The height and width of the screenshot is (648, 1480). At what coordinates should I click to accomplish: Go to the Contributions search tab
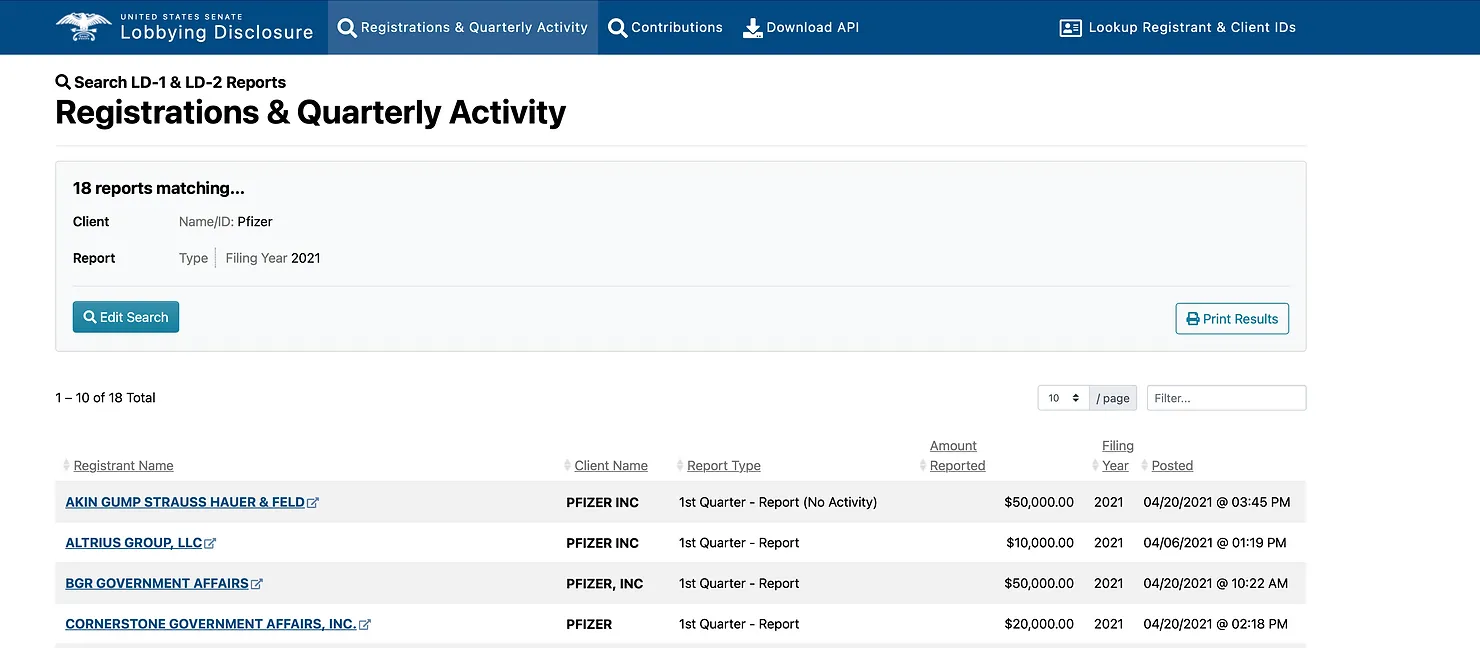pos(665,27)
